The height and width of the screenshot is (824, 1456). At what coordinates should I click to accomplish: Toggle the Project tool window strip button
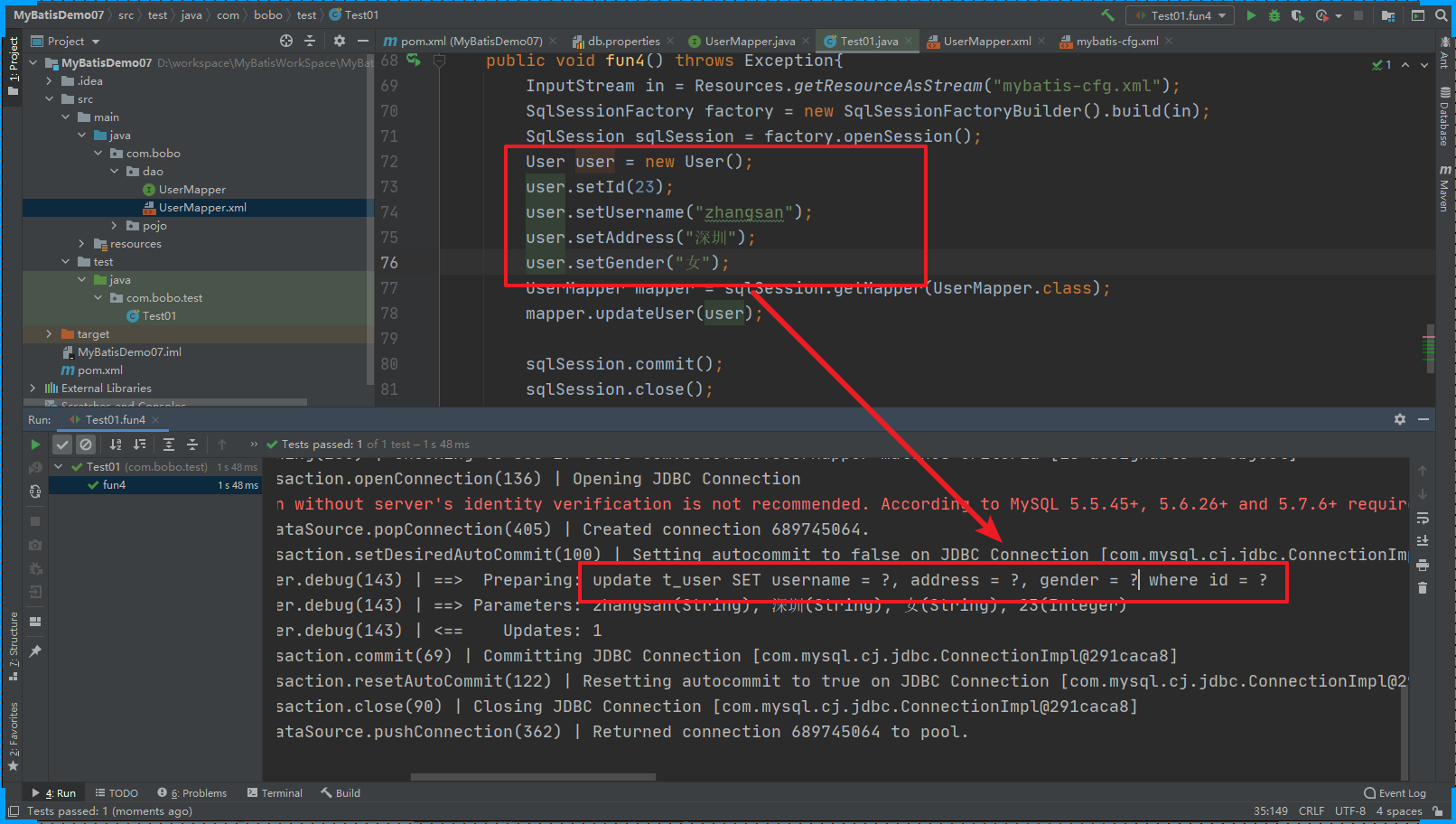pyautogui.click(x=14, y=66)
